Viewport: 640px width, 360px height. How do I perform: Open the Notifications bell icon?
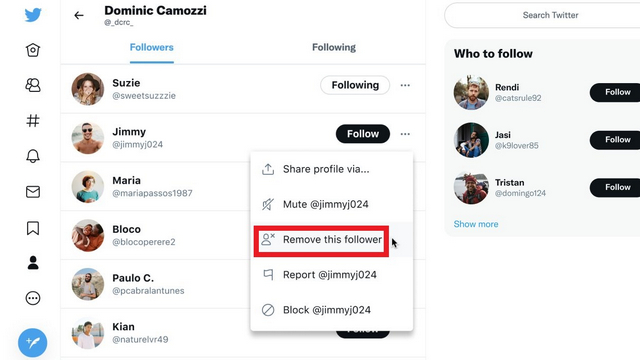point(33,156)
